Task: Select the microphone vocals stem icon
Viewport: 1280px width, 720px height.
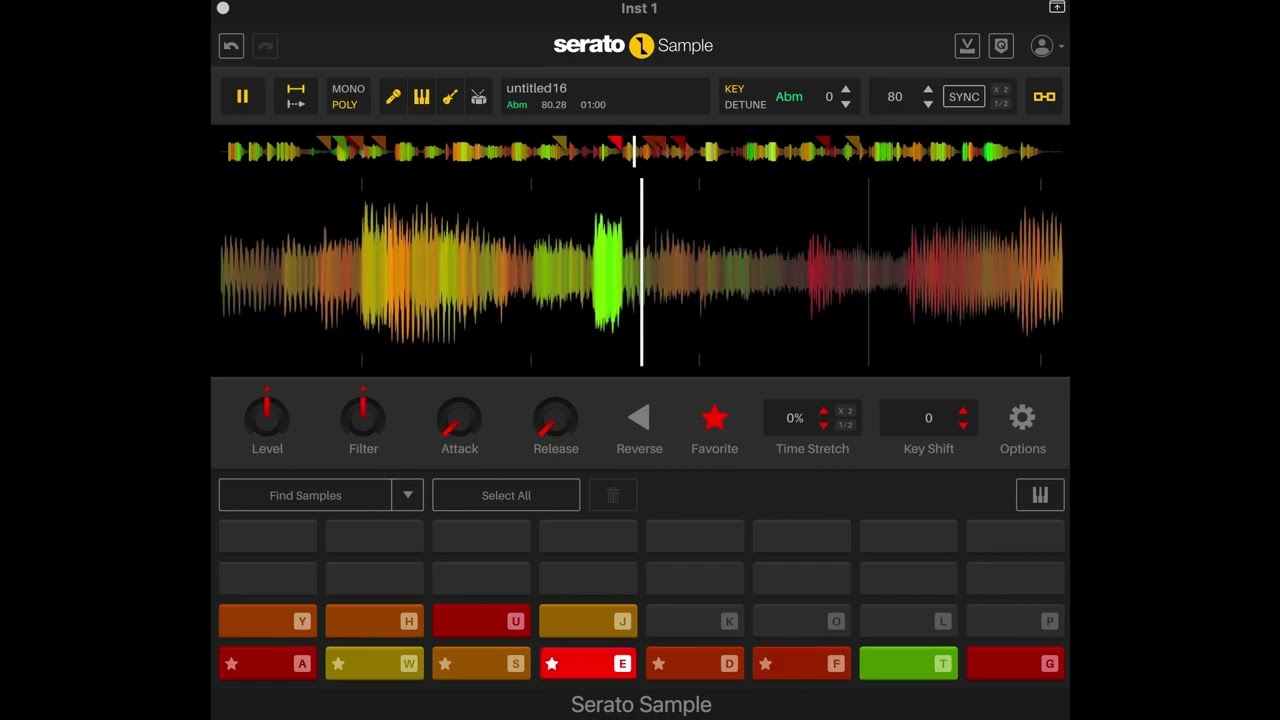Action: pyautogui.click(x=393, y=97)
